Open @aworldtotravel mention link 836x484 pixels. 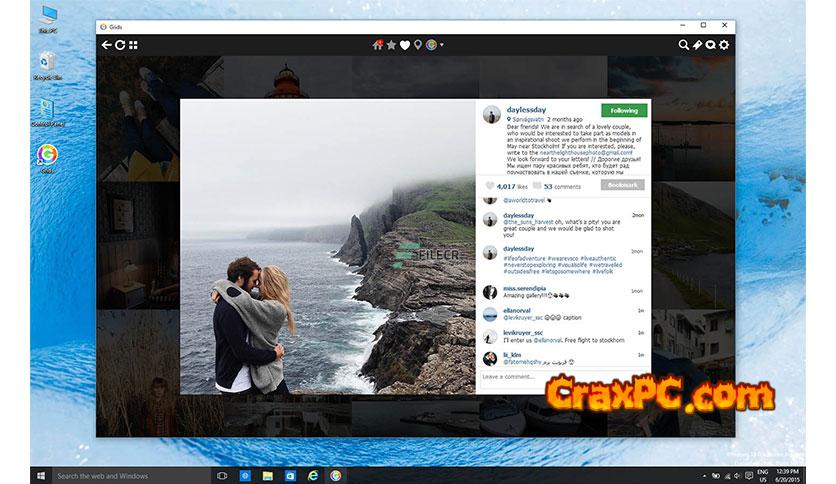pyautogui.click(x=524, y=200)
